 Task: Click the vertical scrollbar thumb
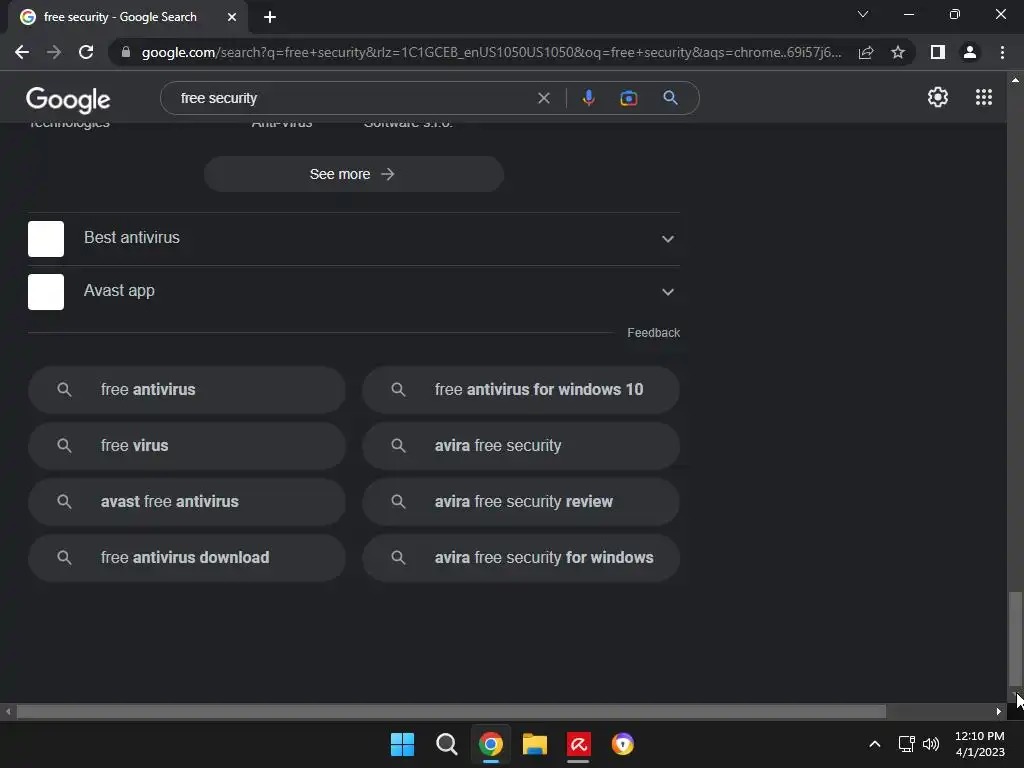click(x=1015, y=638)
